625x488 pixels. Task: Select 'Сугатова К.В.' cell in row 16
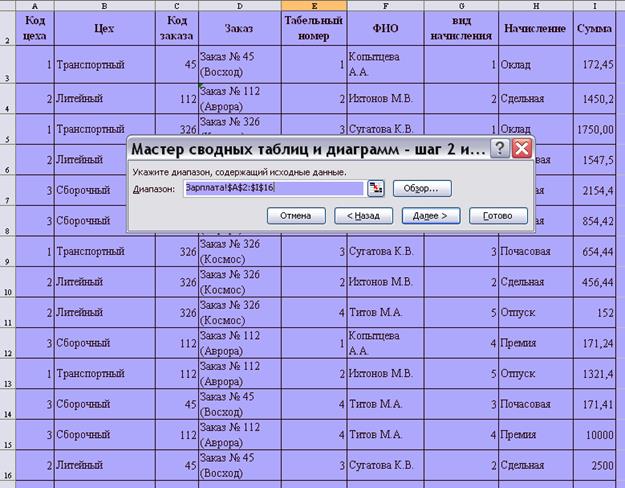click(385, 465)
